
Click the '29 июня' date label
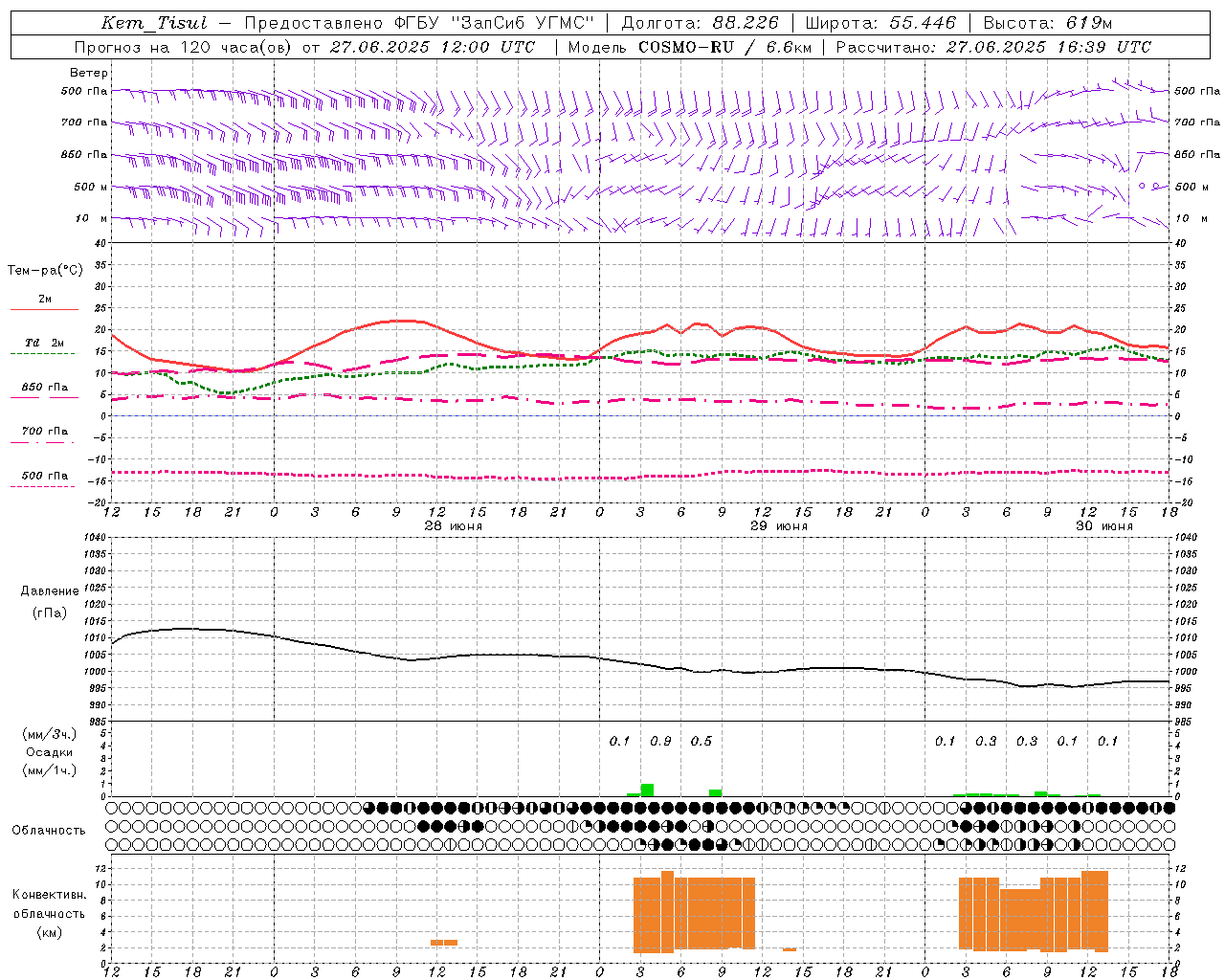(x=778, y=526)
